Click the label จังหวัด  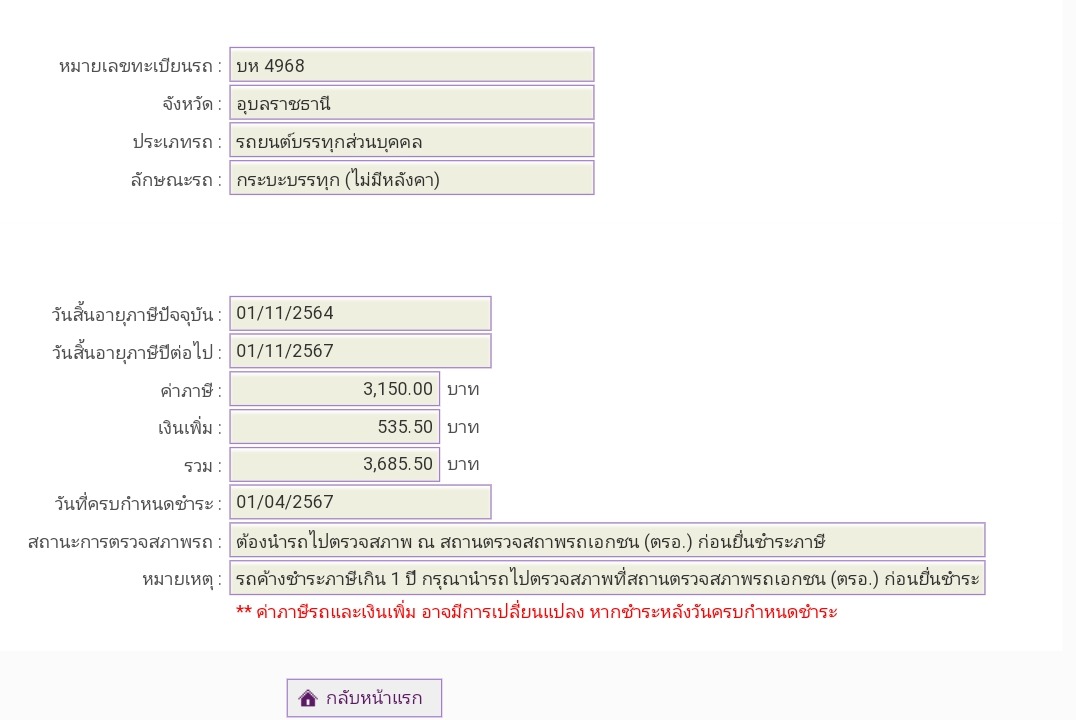pyautogui.click(x=192, y=104)
